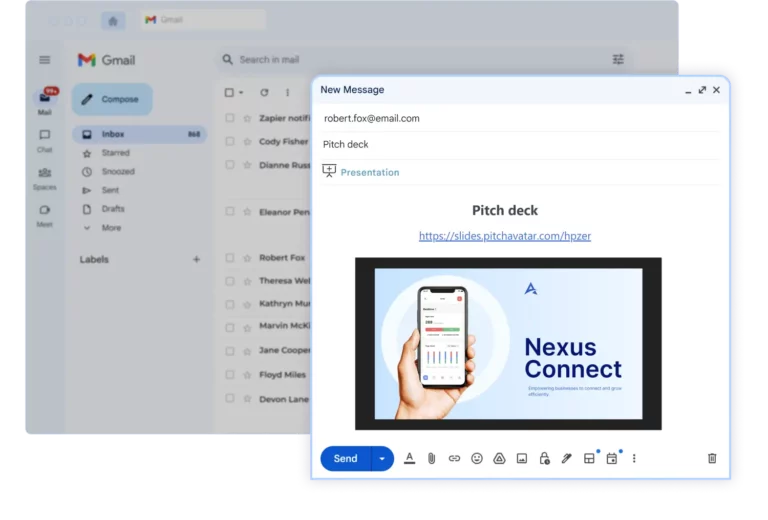Toggle confidential mode lock icon

(544, 458)
